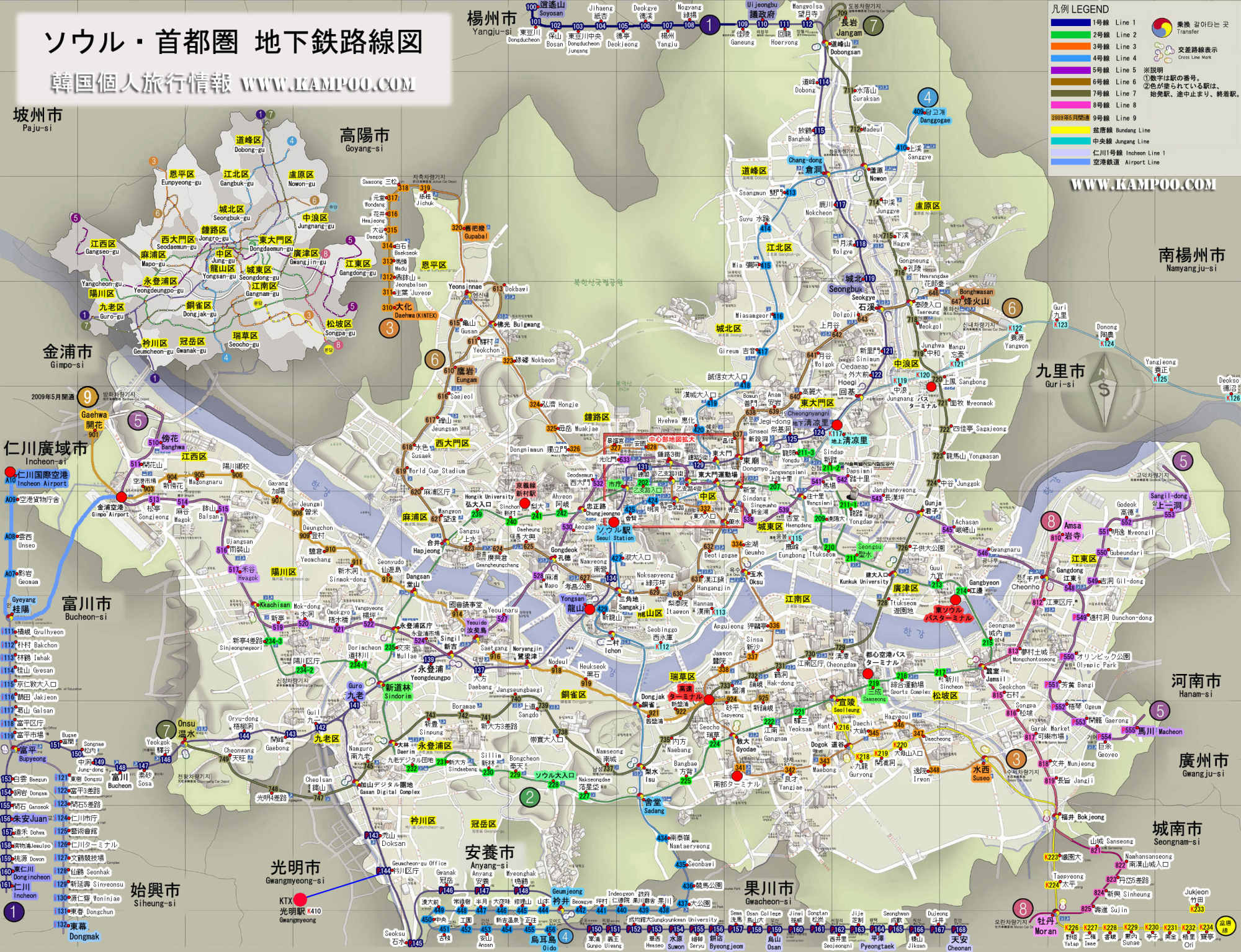Click the Bundang Line yellow legend swatch
1241x952 pixels.
(1070, 130)
